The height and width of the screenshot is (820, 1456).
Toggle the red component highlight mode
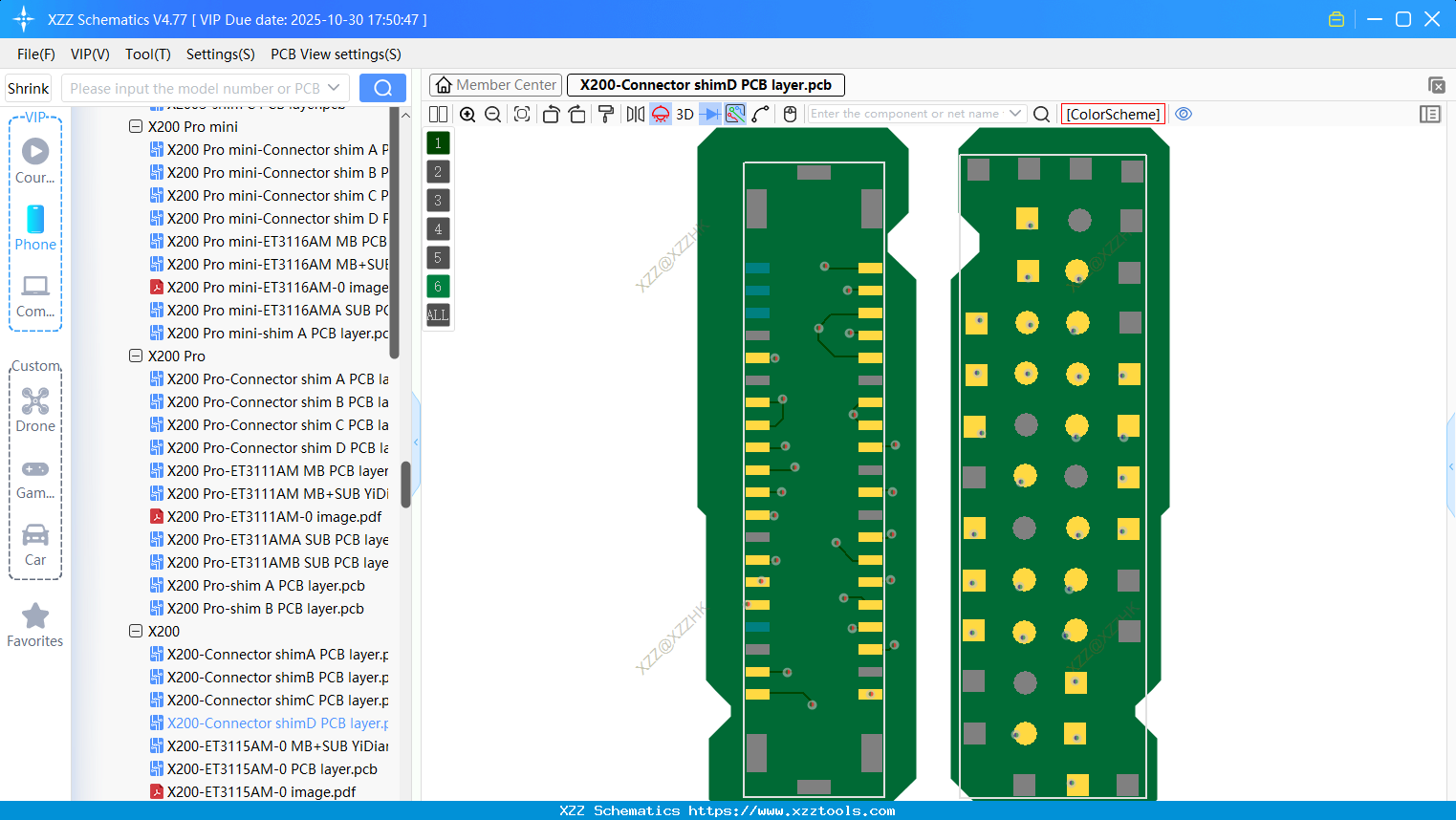[x=660, y=114]
